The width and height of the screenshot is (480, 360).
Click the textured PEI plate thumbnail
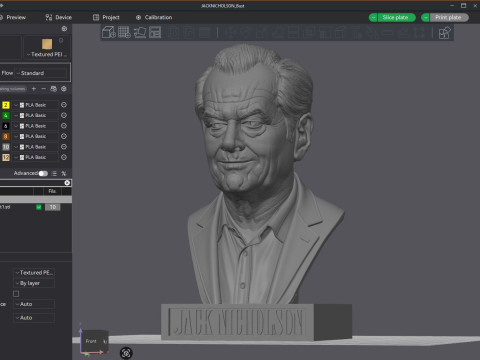click(47, 44)
